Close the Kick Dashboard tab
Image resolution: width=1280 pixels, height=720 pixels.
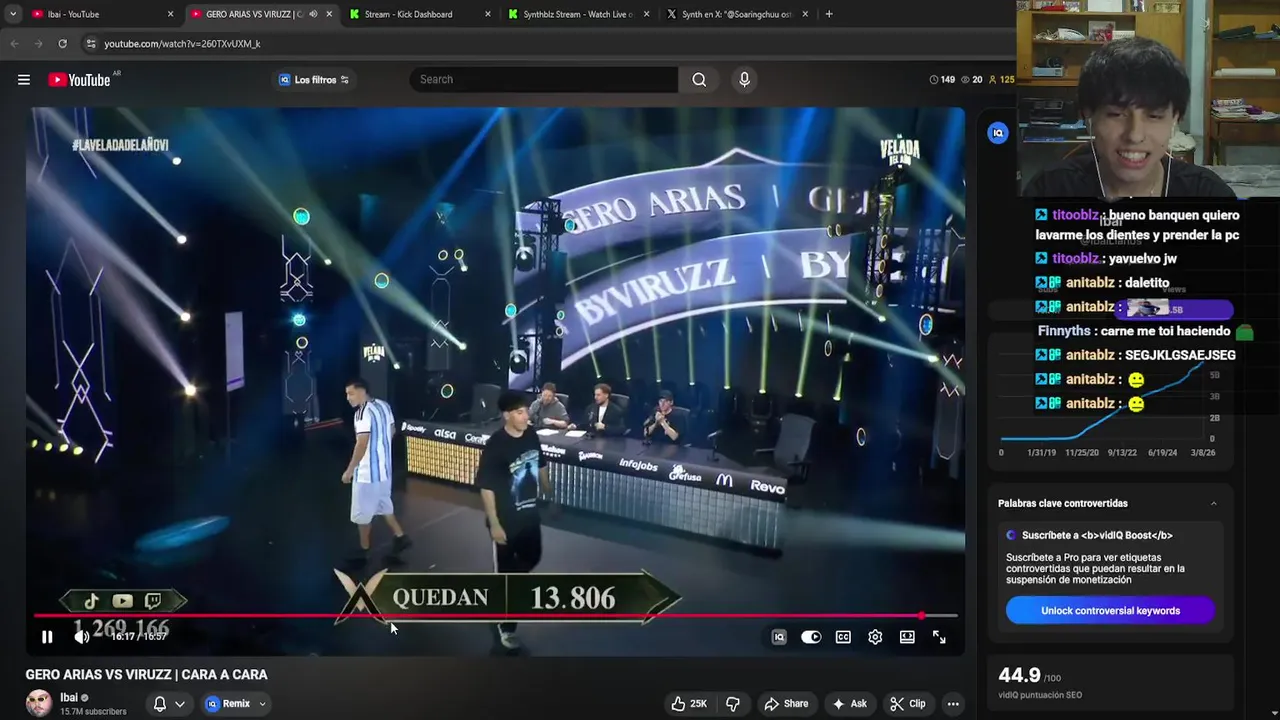[x=488, y=14]
